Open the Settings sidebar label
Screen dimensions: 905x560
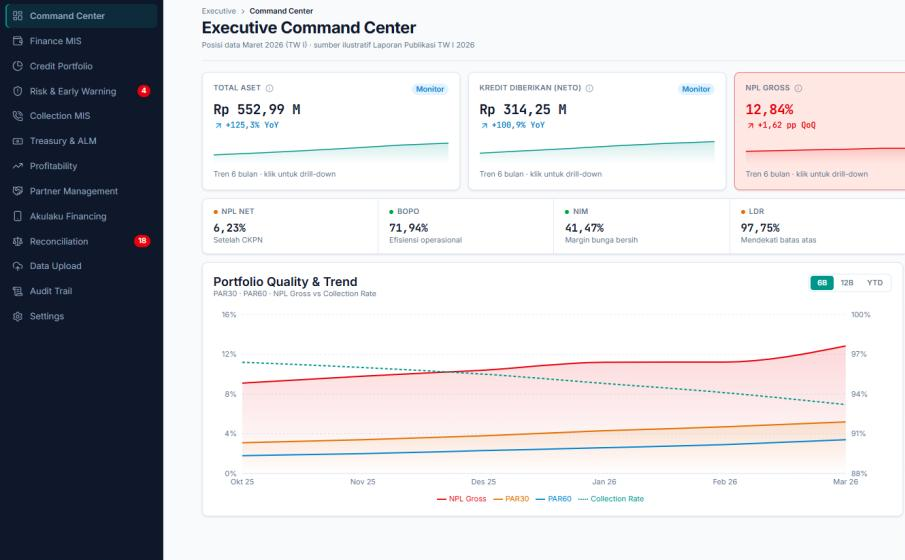[47, 316]
